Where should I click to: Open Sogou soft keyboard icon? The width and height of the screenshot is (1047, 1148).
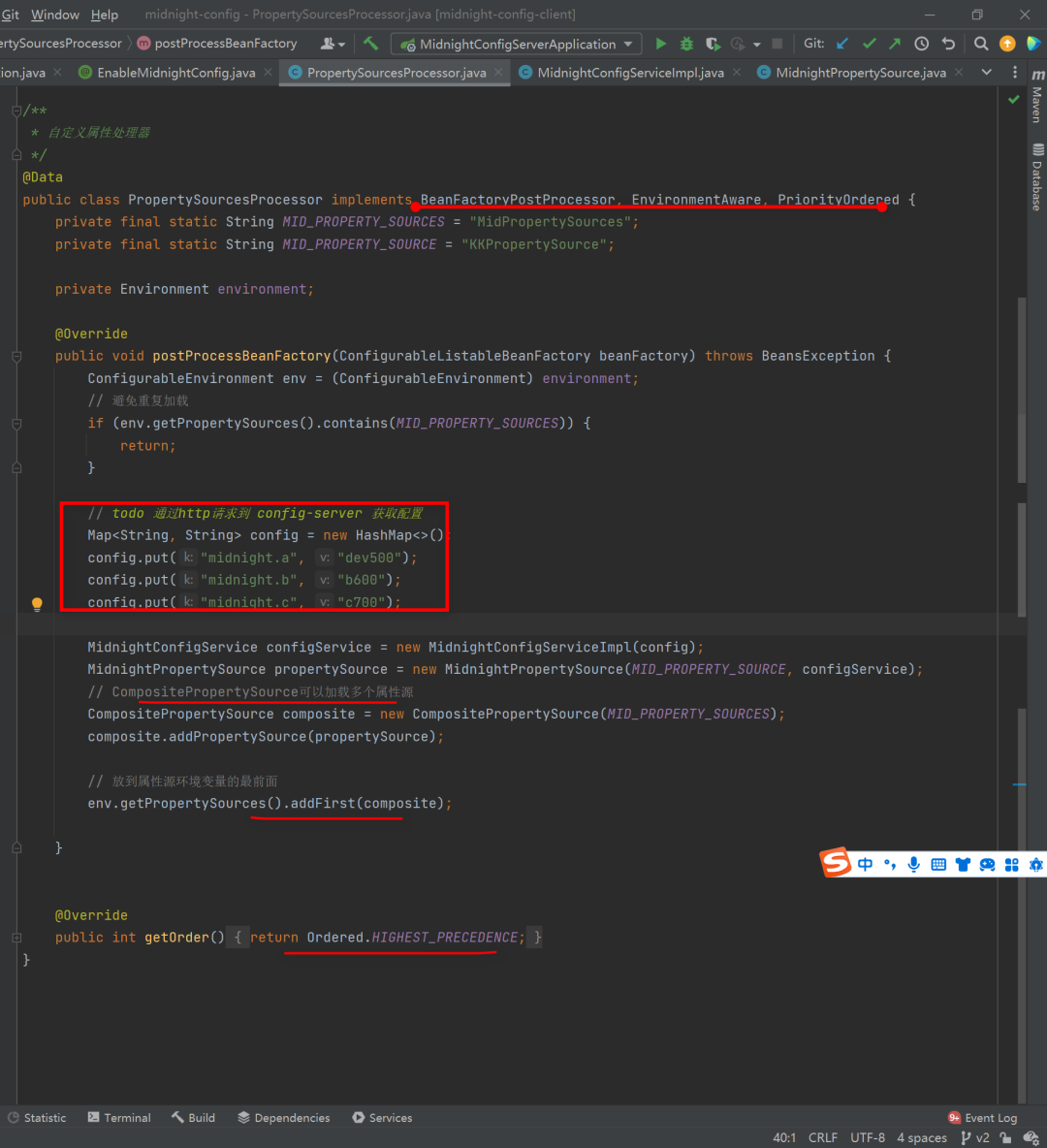[938, 865]
